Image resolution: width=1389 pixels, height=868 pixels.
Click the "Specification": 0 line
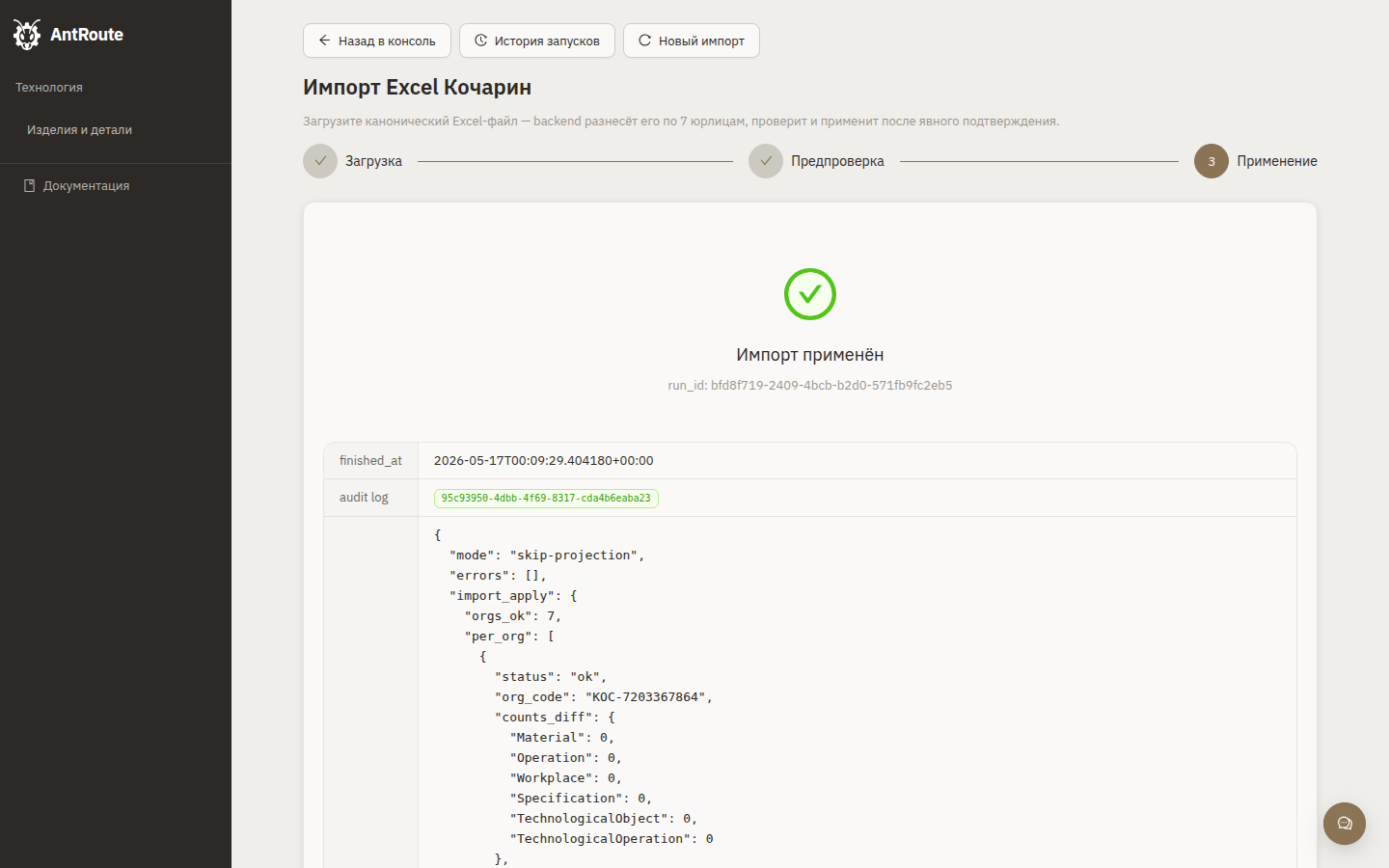click(582, 799)
